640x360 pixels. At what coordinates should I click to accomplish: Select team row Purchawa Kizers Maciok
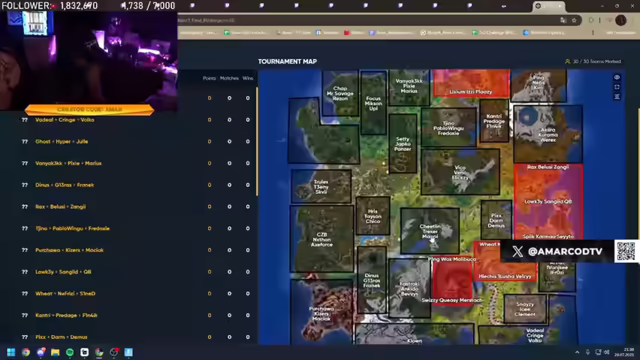click(139, 250)
